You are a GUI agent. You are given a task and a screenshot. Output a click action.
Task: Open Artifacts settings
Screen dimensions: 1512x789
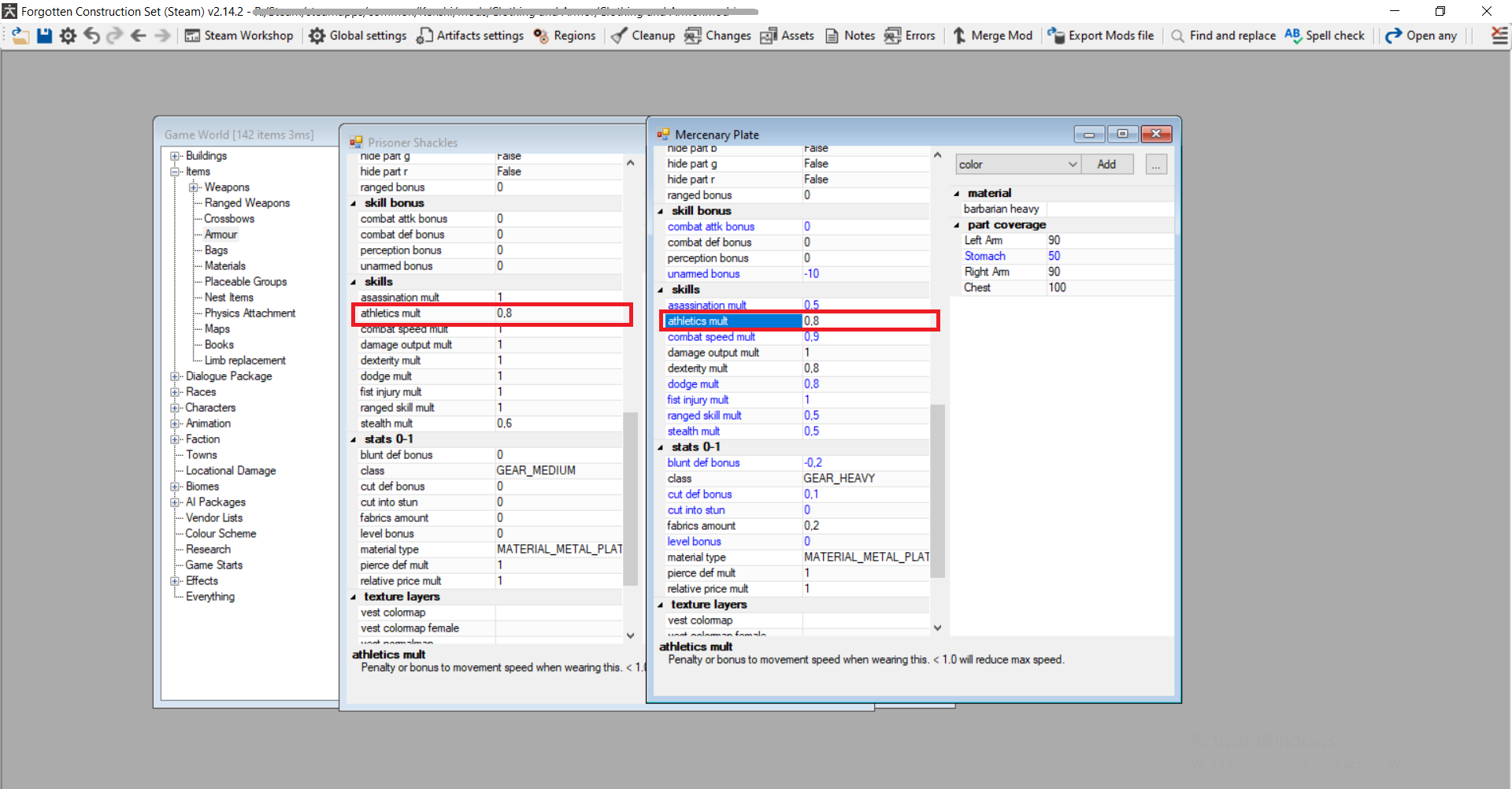coord(470,35)
